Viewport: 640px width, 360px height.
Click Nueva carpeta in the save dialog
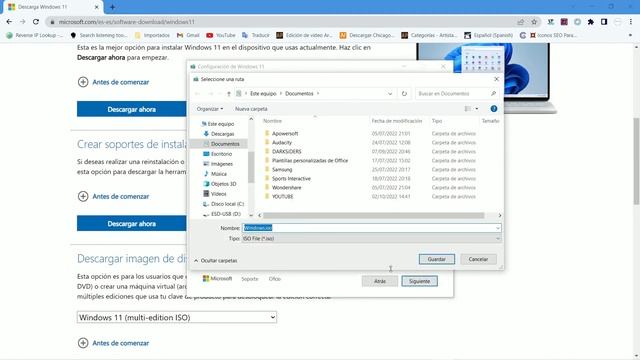click(251, 109)
